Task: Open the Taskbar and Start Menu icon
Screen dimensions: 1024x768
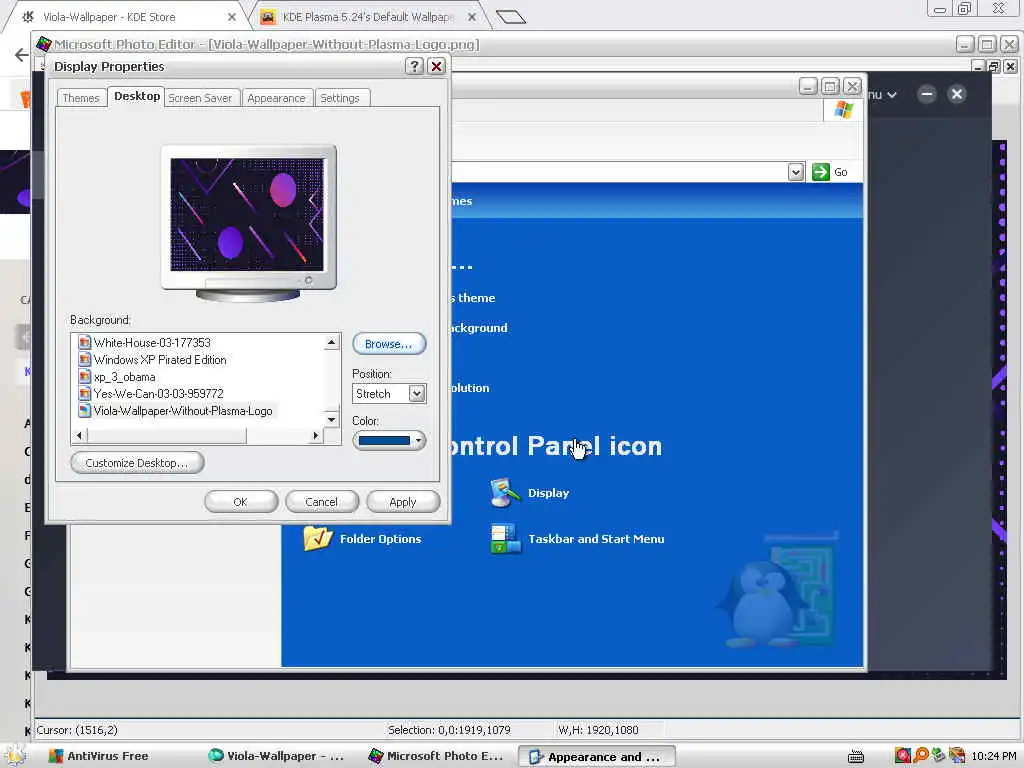Action: tap(505, 538)
